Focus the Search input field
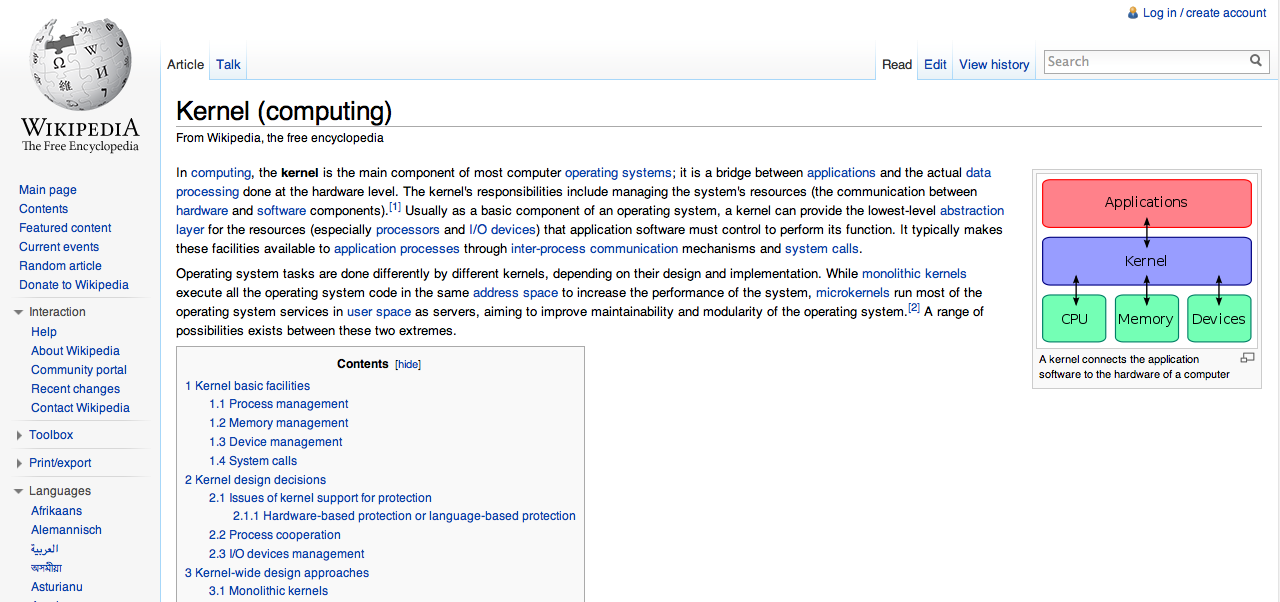The width and height of the screenshot is (1280, 602). pyautogui.click(x=1146, y=61)
